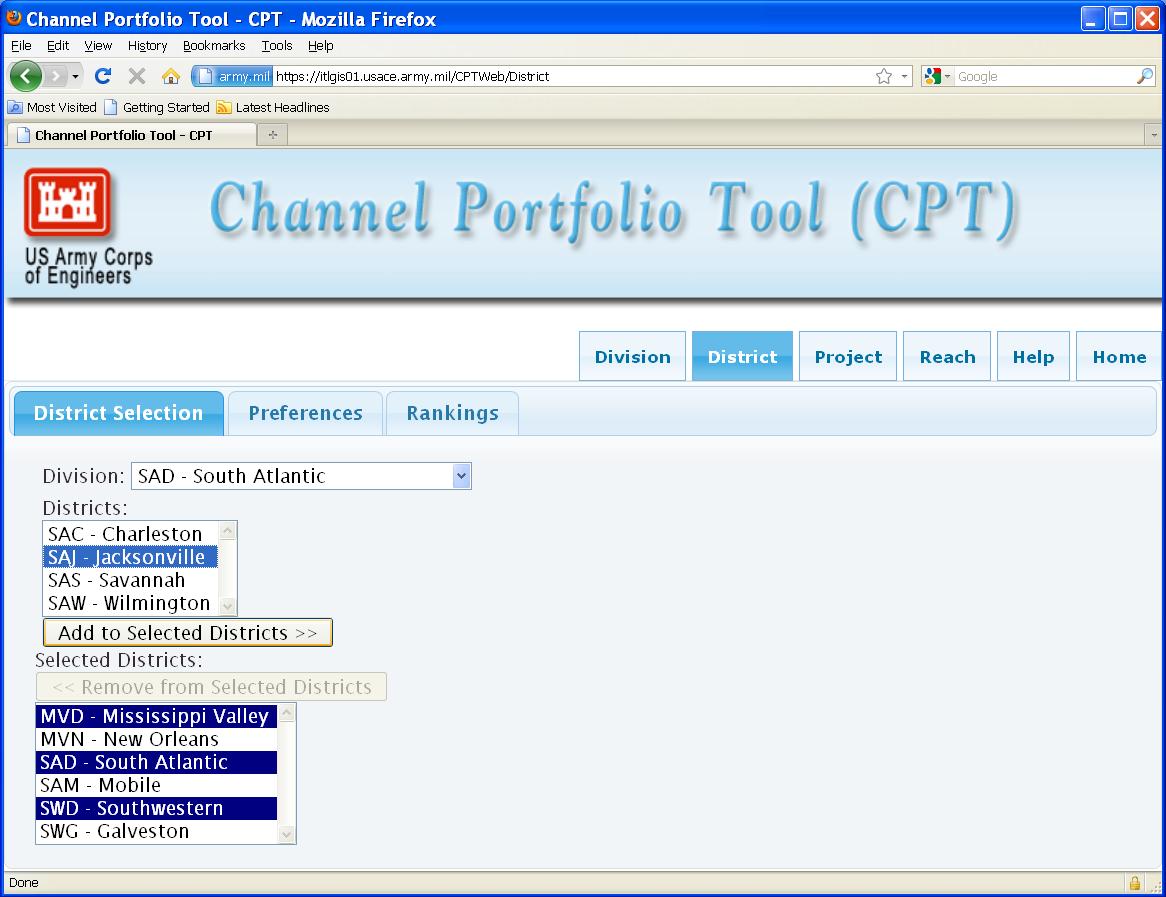Switch to the District Selection tab

[118, 413]
